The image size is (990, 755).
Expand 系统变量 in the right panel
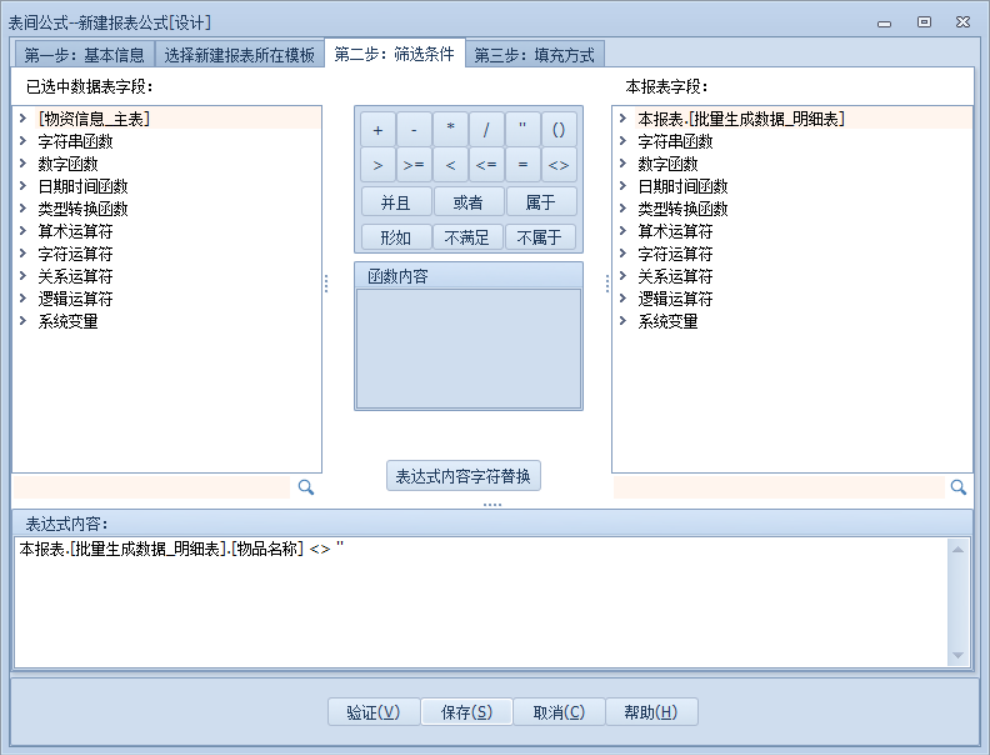click(623, 322)
